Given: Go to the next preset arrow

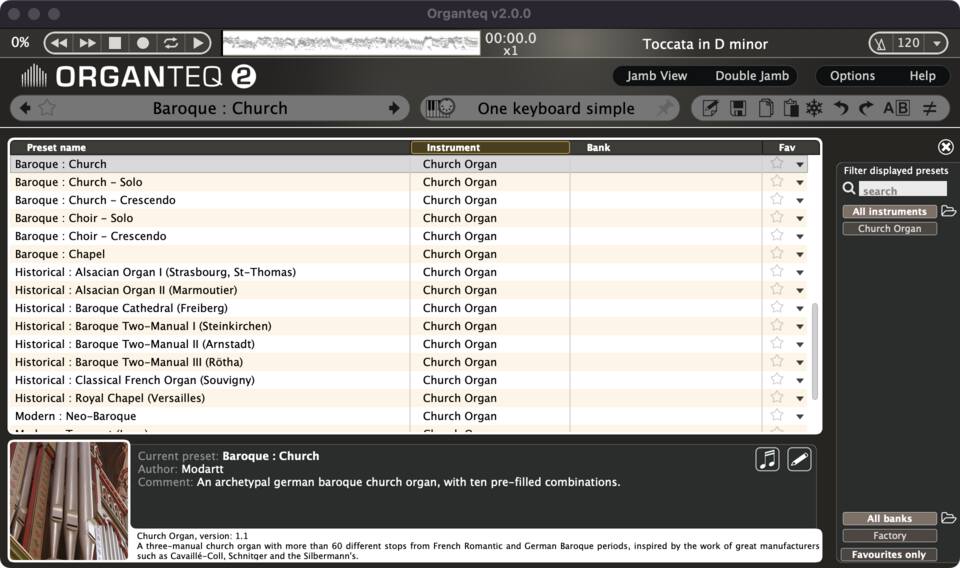Looking at the screenshot, I should pyautogui.click(x=394, y=108).
